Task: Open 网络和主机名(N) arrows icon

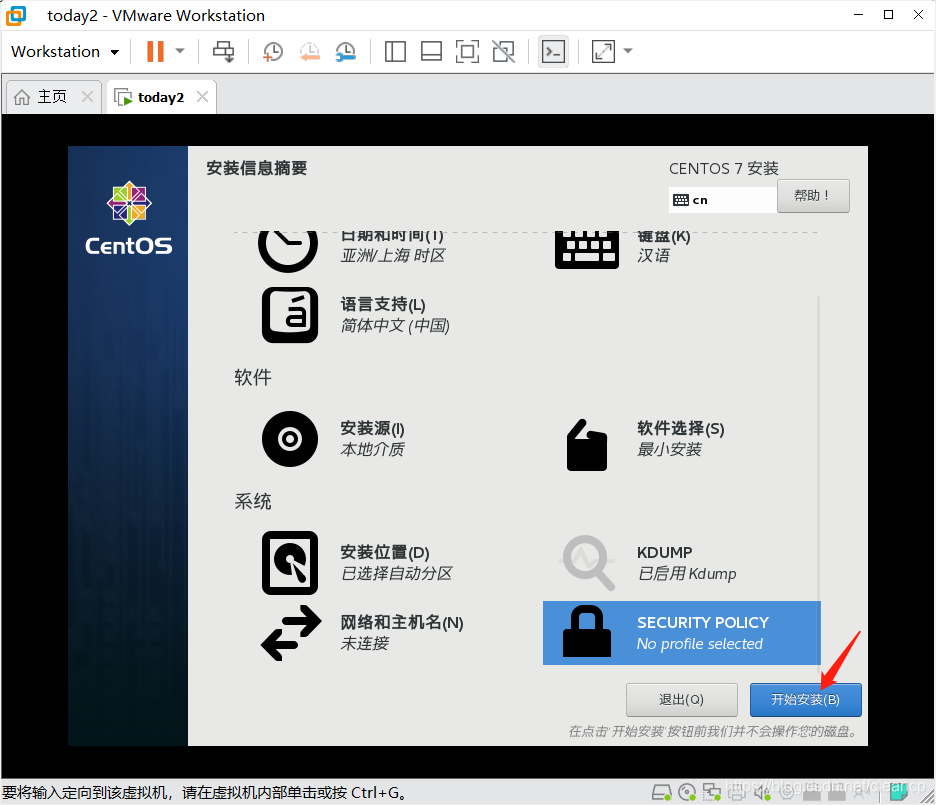Action: point(291,633)
